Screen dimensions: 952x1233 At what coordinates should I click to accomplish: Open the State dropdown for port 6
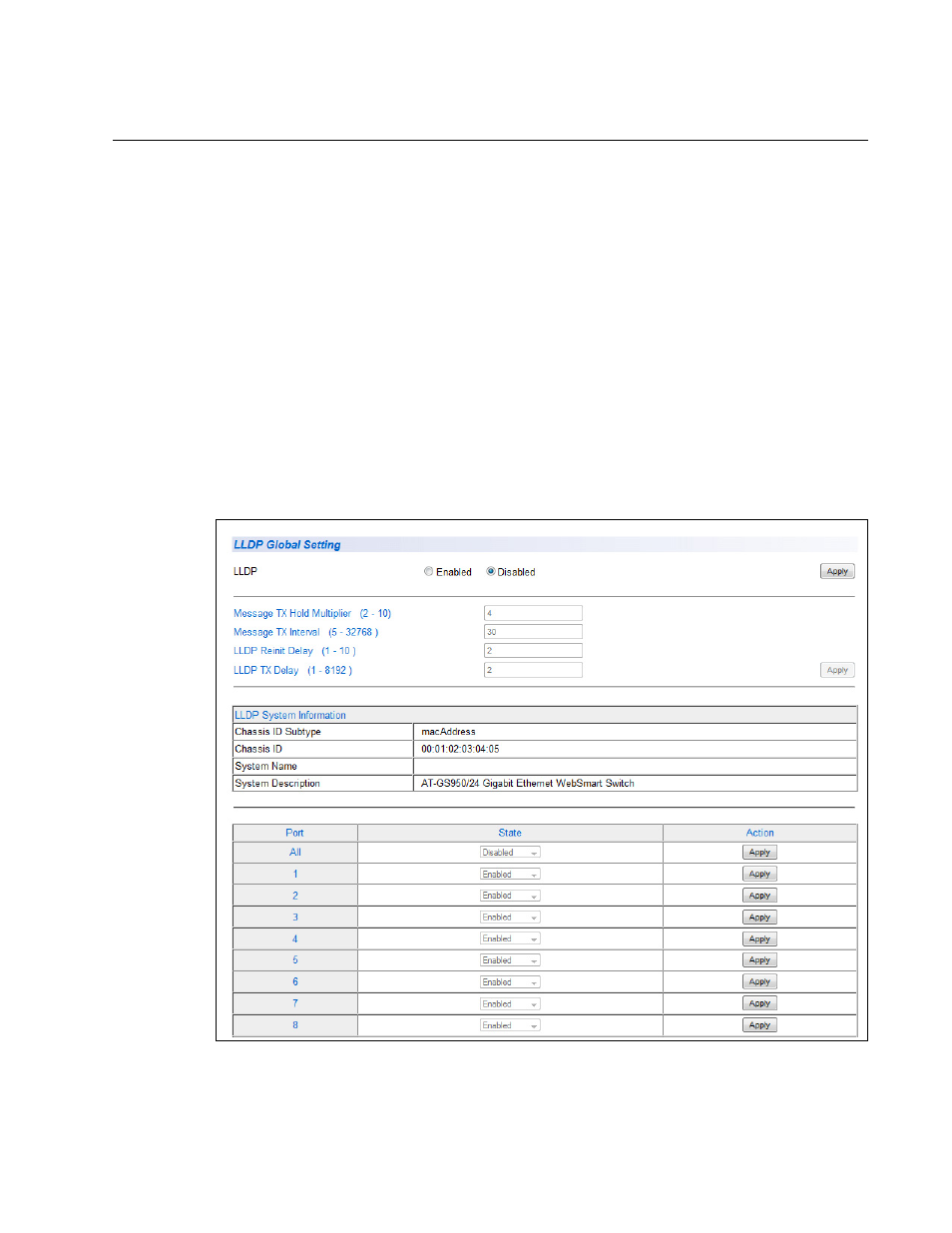(x=510, y=982)
